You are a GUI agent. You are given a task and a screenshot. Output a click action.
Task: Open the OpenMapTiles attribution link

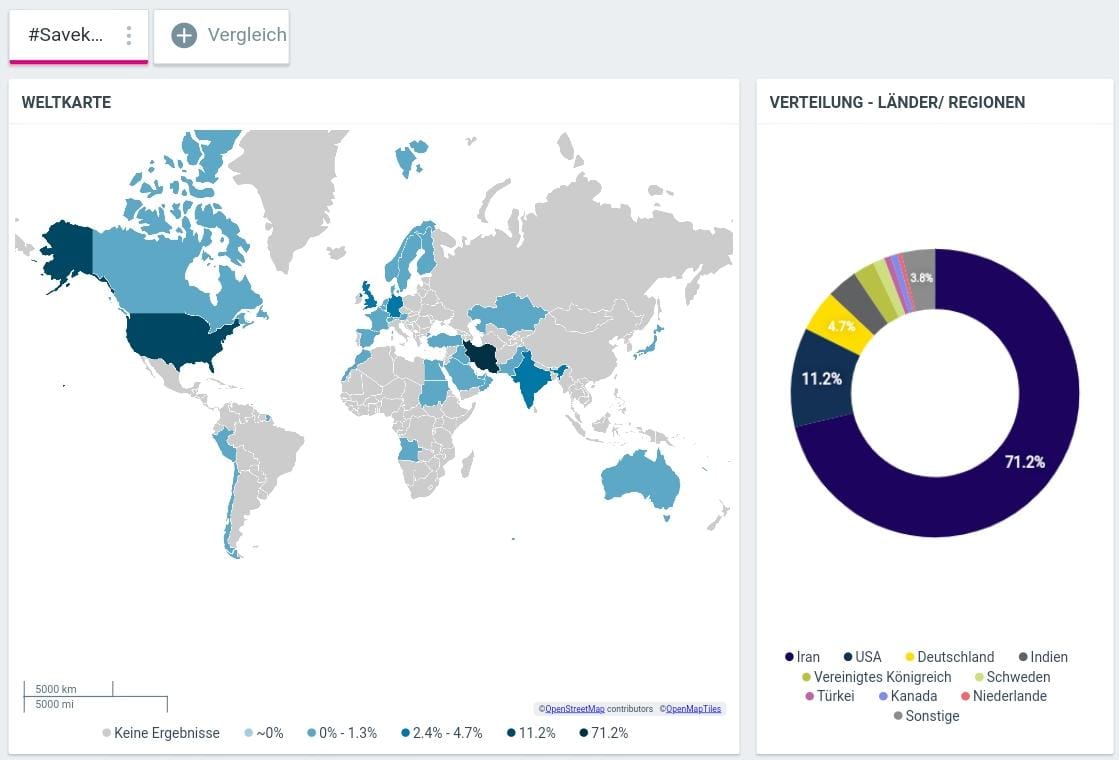[x=694, y=709]
